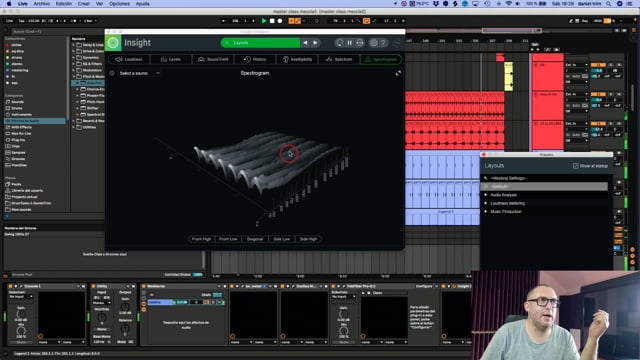Switch to the Spectrum tab
640x360 pixels.
339,59
